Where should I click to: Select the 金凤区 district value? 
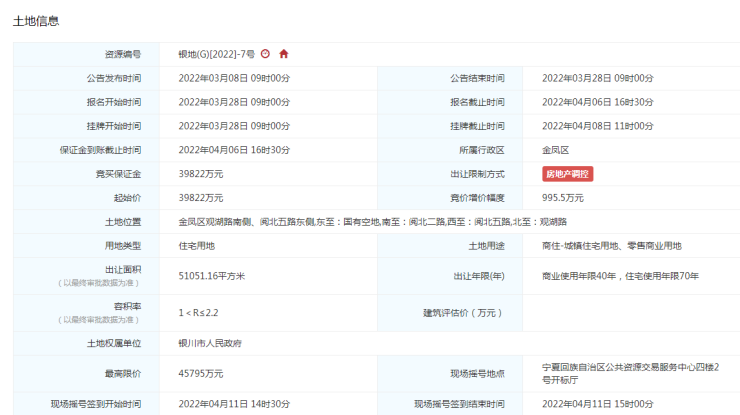555,150
